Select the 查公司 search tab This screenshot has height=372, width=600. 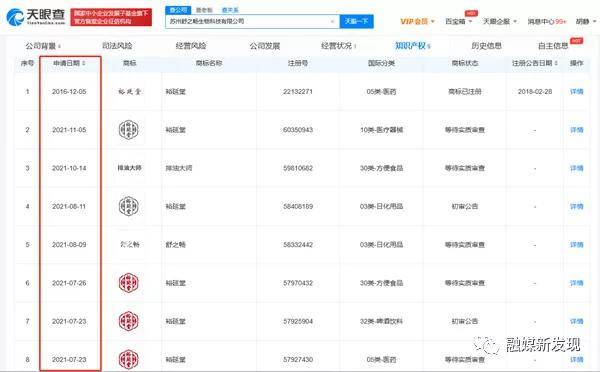click(178, 10)
